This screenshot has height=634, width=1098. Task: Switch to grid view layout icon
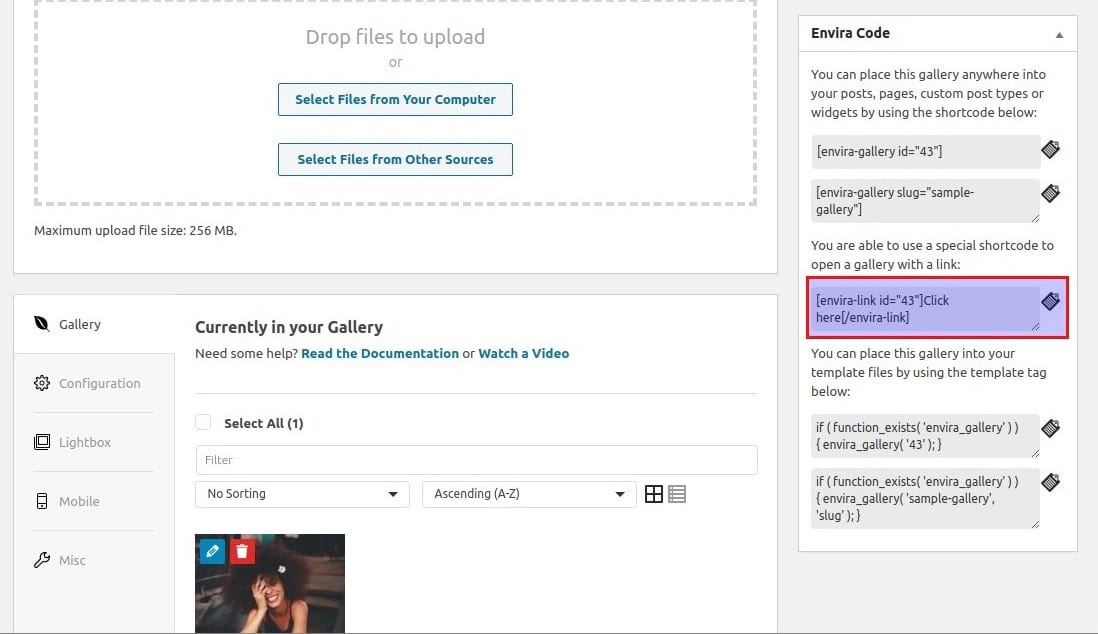pyautogui.click(x=654, y=494)
